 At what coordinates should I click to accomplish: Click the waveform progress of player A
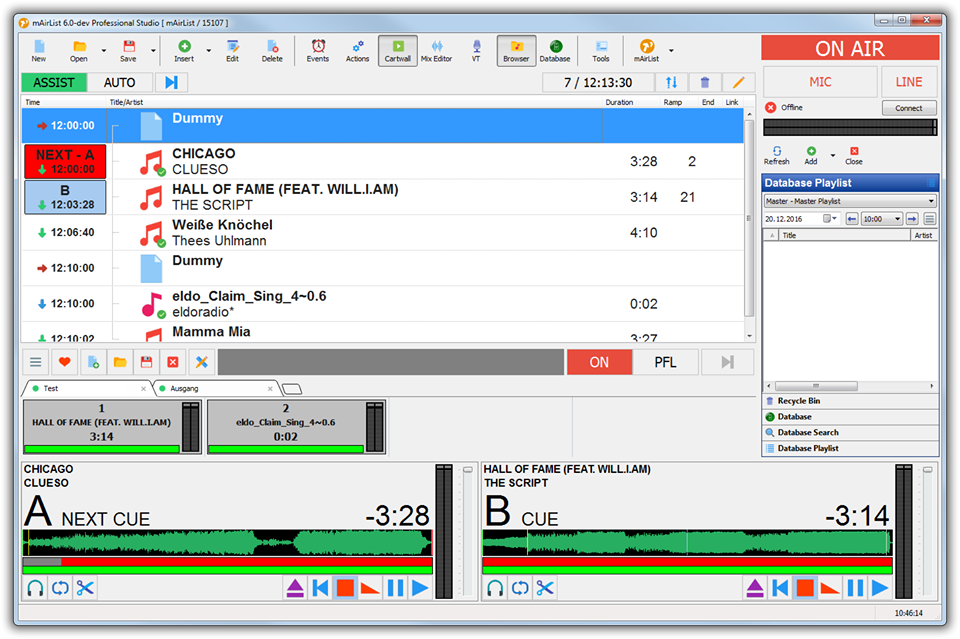point(227,543)
